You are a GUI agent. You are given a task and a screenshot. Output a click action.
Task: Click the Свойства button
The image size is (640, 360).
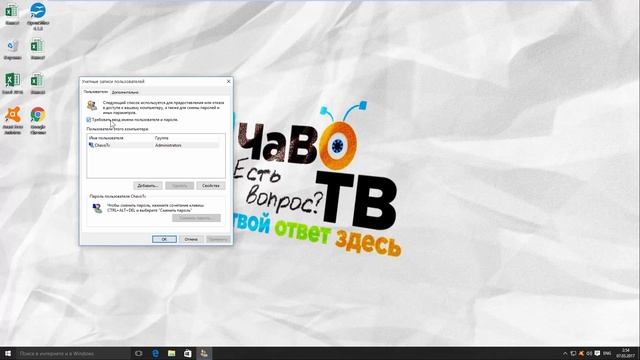[x=211, y=186]
